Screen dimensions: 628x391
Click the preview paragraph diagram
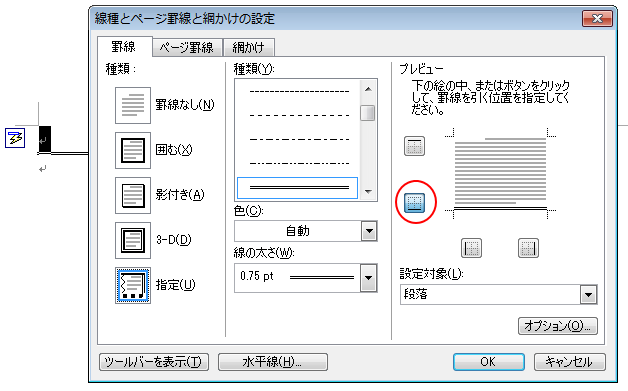(500, 173)
